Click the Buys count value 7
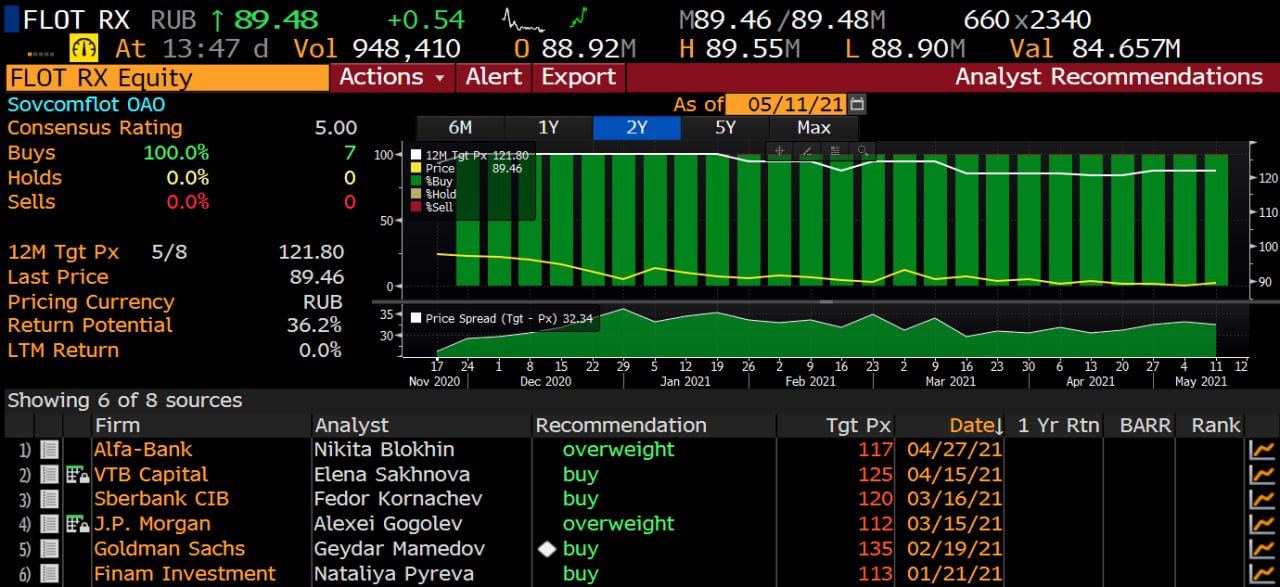1280x587 pixels. [349, 153]
